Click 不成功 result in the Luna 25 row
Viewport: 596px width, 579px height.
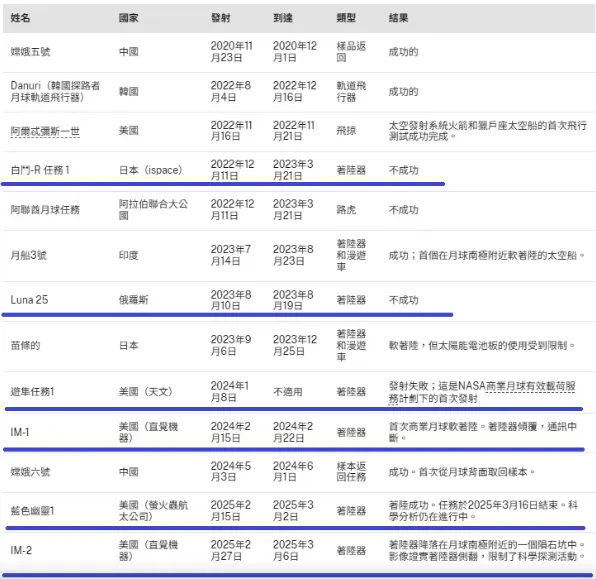[x=403, y=300]
